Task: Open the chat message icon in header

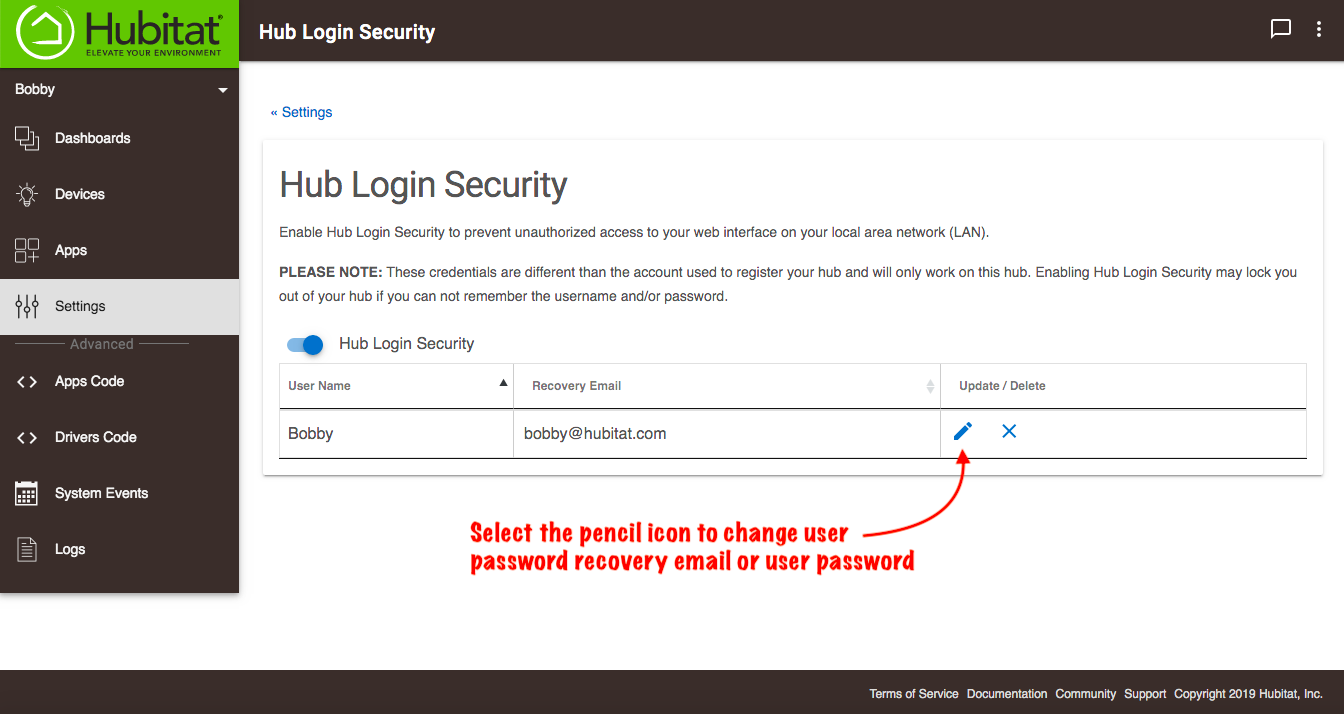Action: pos(1281,29)
